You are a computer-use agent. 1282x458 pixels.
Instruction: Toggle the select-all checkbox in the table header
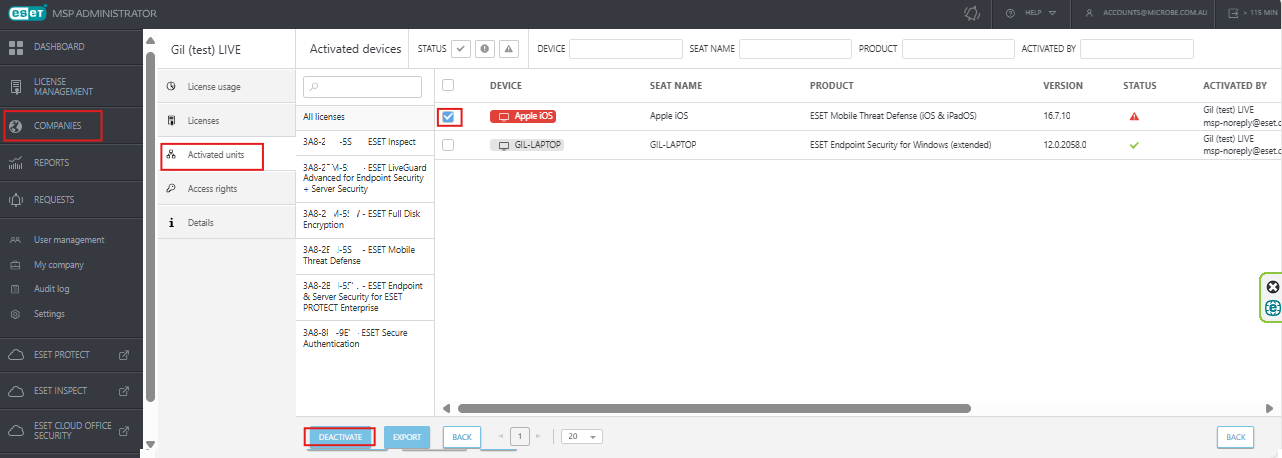[x=448, y=85]
